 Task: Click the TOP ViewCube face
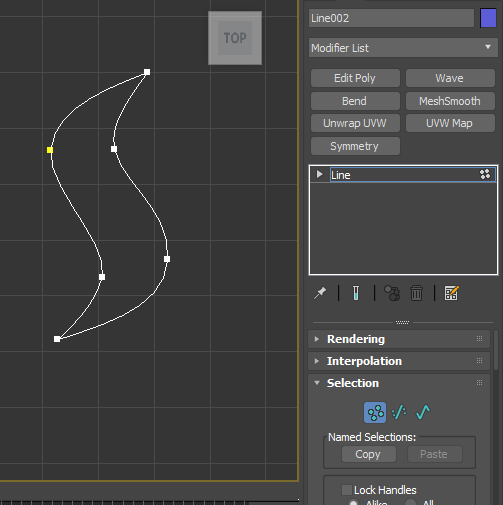tap(235, 38)
